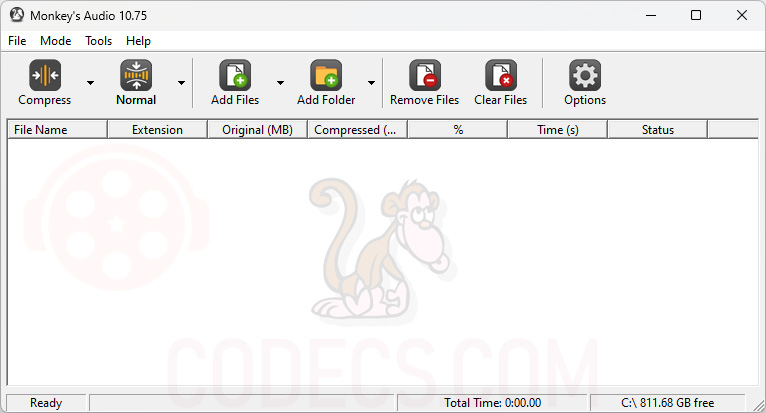Click the window resize grip in corner
766x413 pixels.
coord(758,405)
